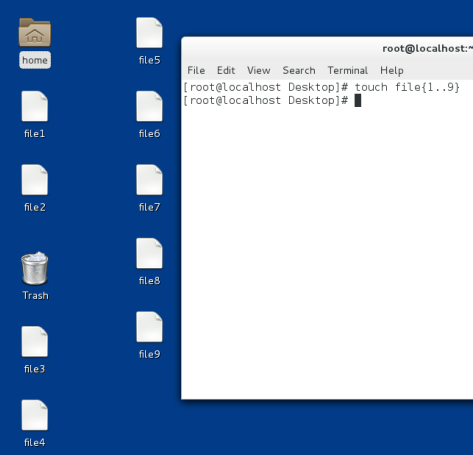
Task: Click the terminal cursor at the prompt
Action: [358, 100]
